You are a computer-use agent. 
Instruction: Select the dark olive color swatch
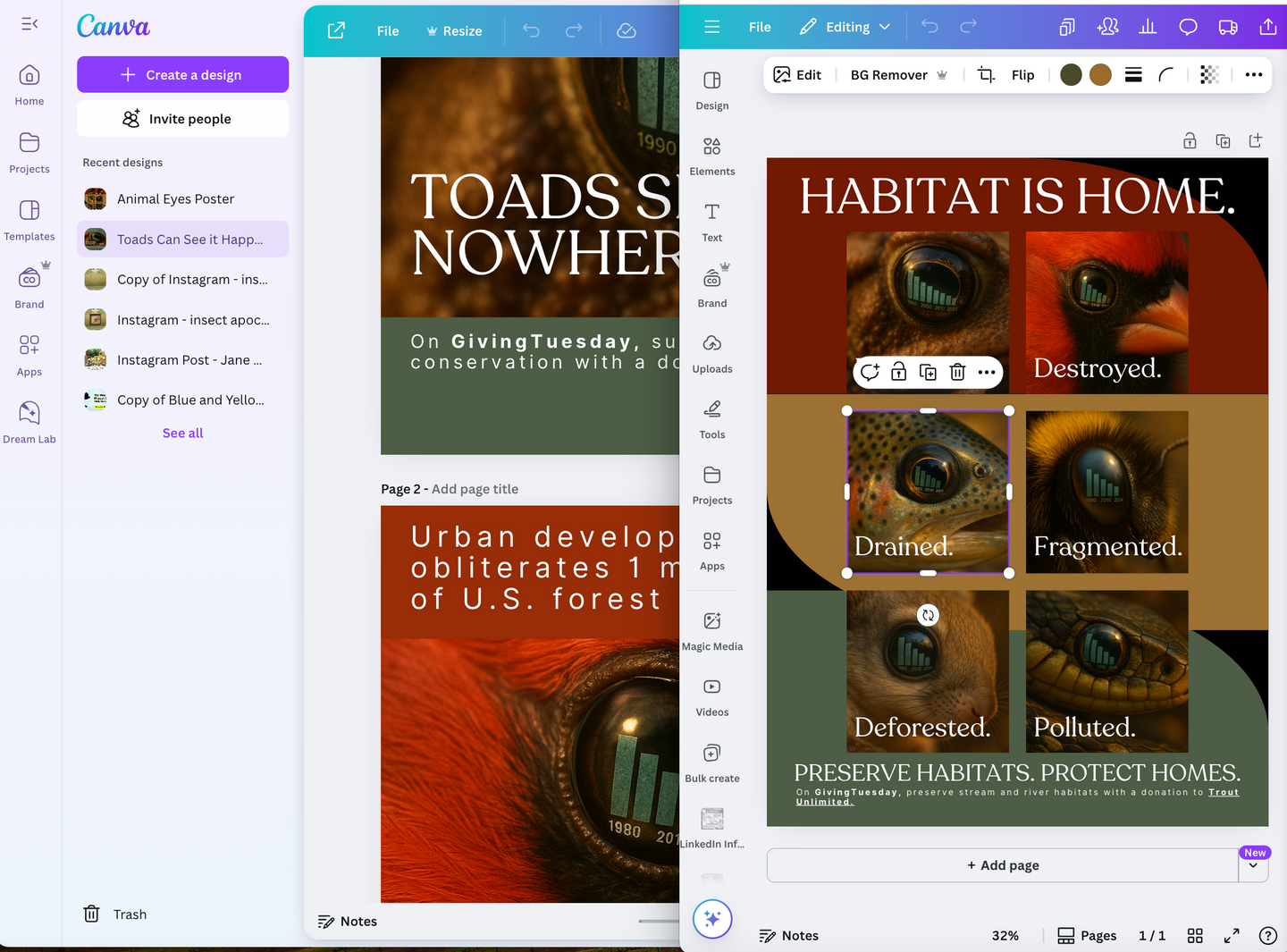click(x=1071, y=75)
